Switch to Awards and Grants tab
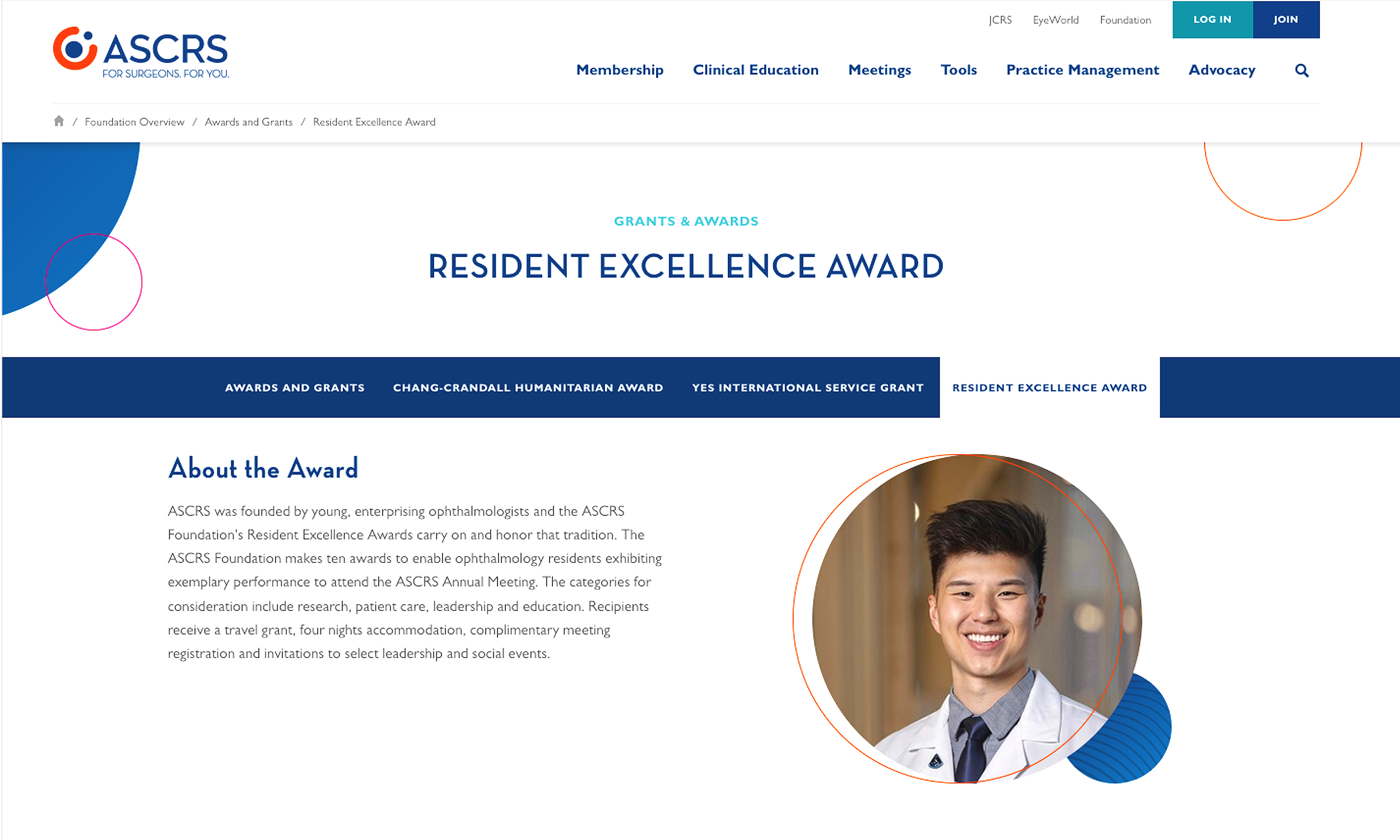This screenshot has height=840, width=1400. tap(294, 388)
